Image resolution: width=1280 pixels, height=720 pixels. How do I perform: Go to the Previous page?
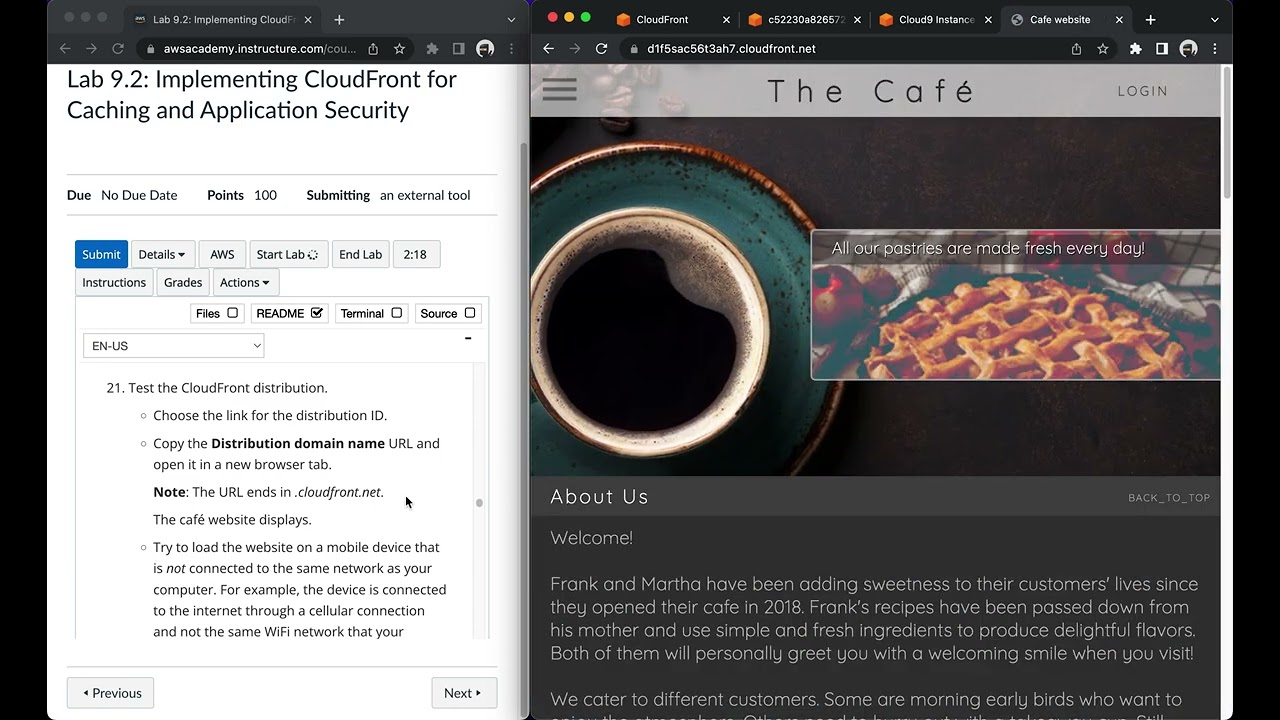coord(111,693)
